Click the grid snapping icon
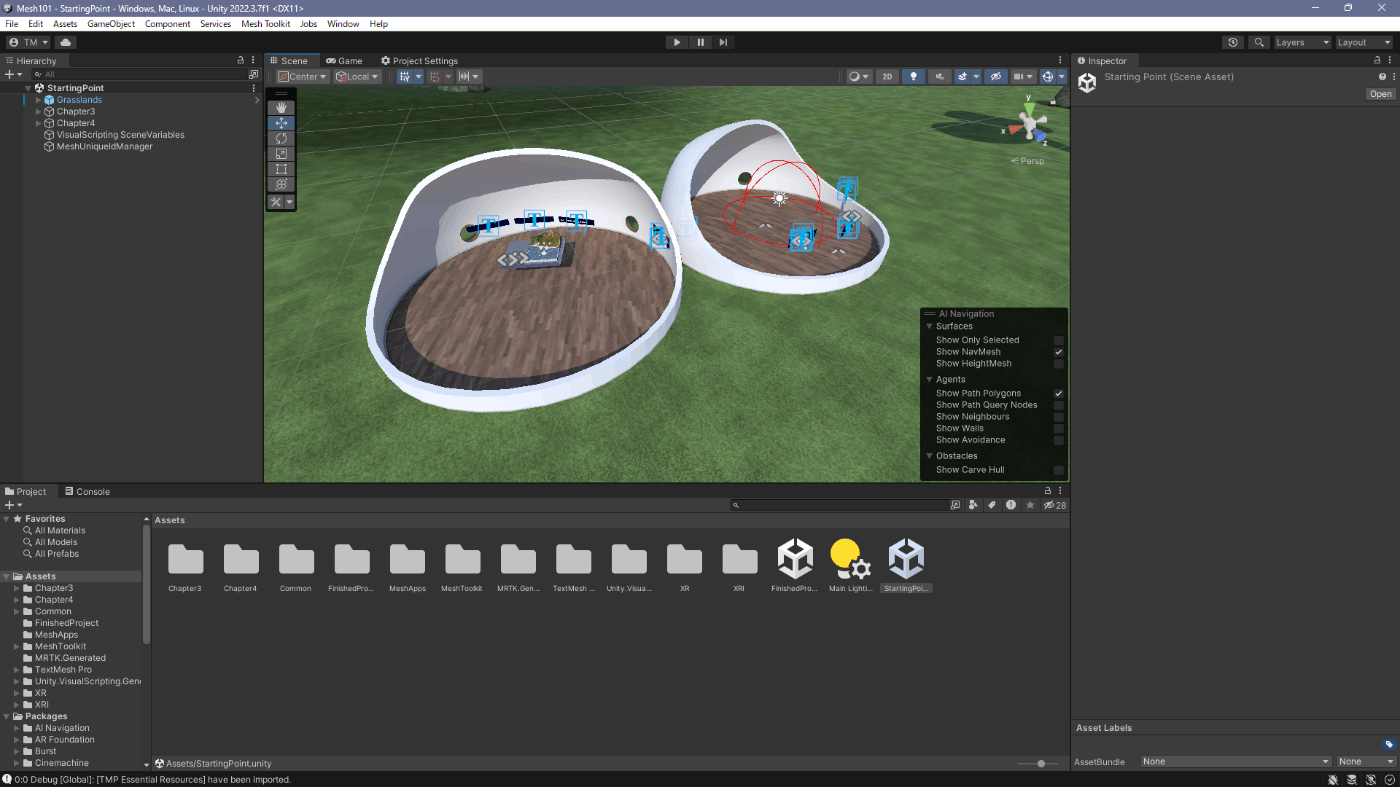1400x787 pixels. tap(435, 76)
